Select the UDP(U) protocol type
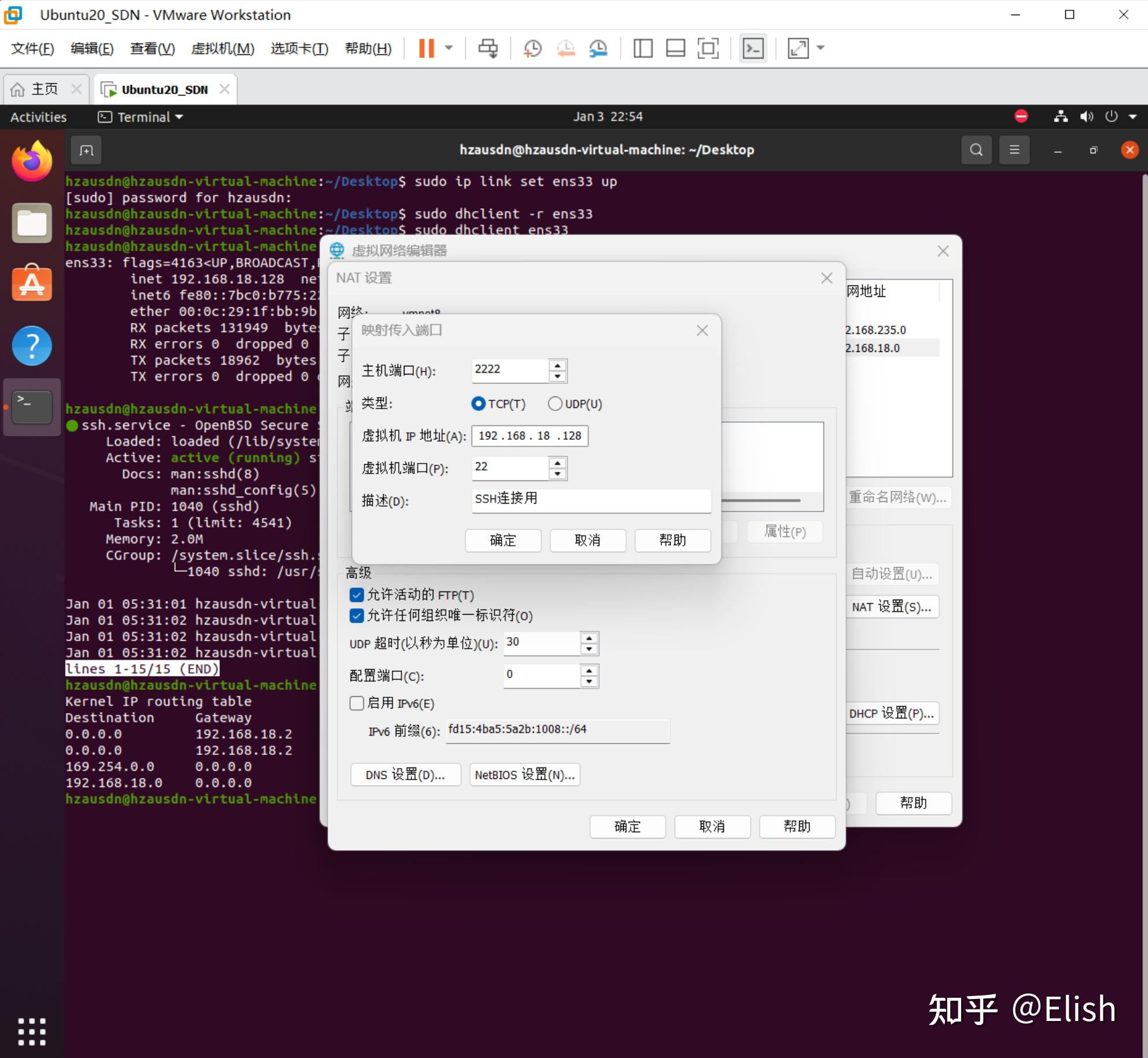The image size is (1148, 1058). click(554, 403)
